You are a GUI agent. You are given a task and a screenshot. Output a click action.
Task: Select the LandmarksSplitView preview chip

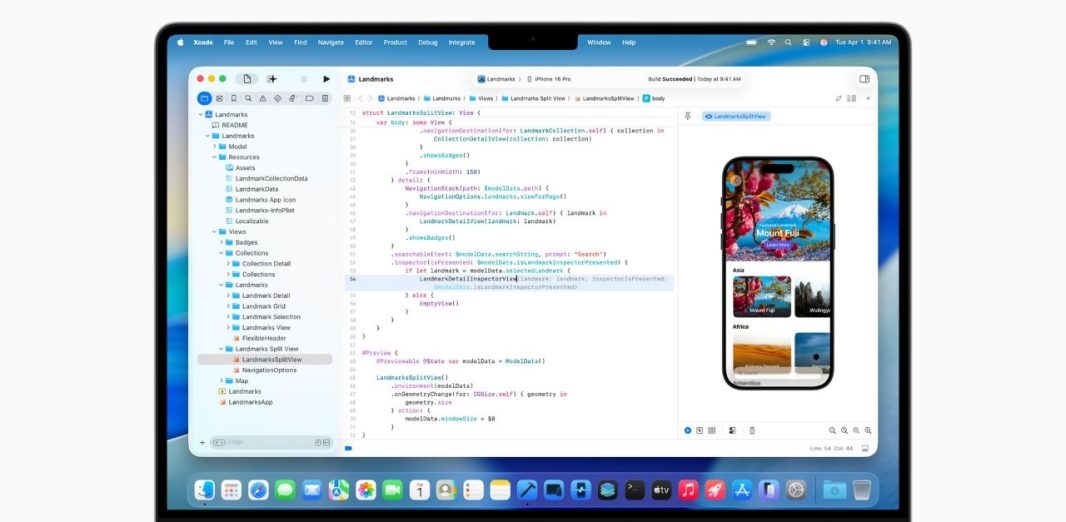click(736, 117)
